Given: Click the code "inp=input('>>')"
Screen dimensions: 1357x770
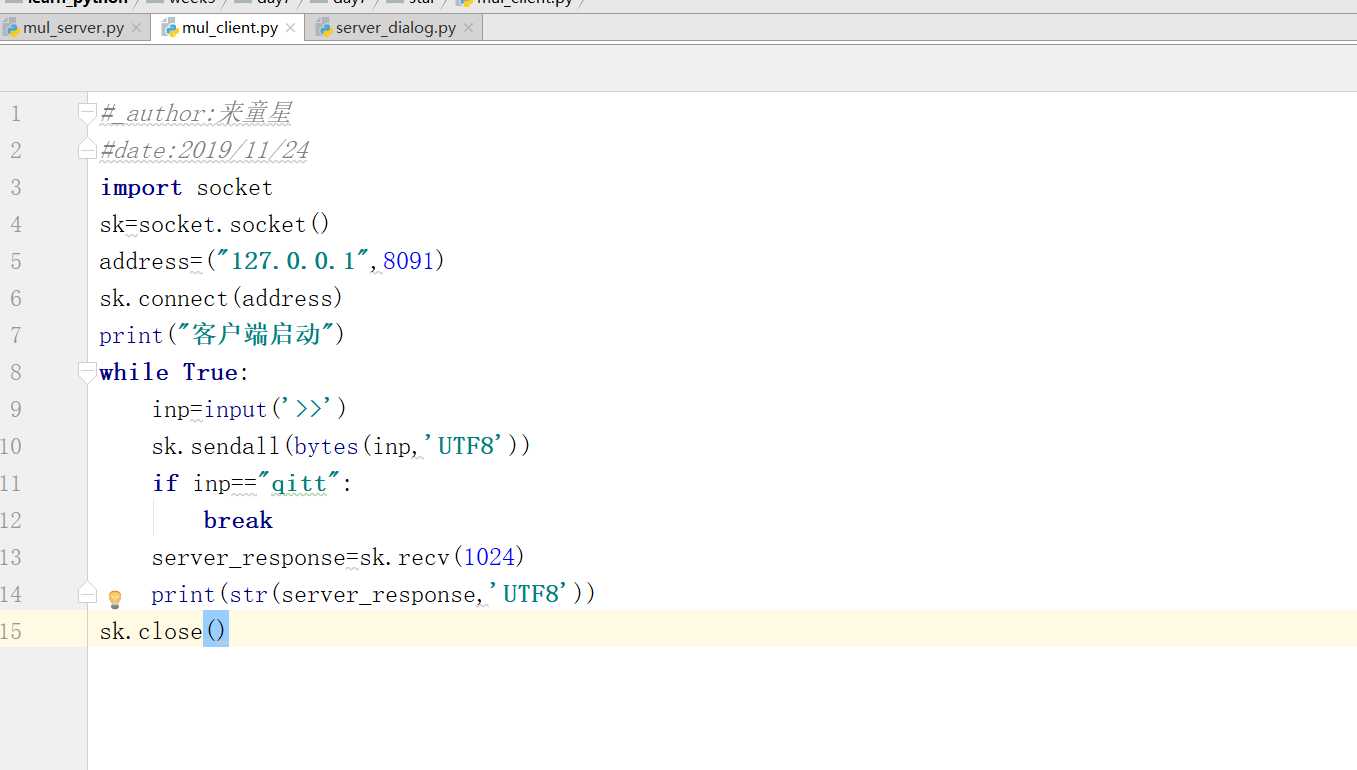Looking at the screenshot, I should pos(250,409).
